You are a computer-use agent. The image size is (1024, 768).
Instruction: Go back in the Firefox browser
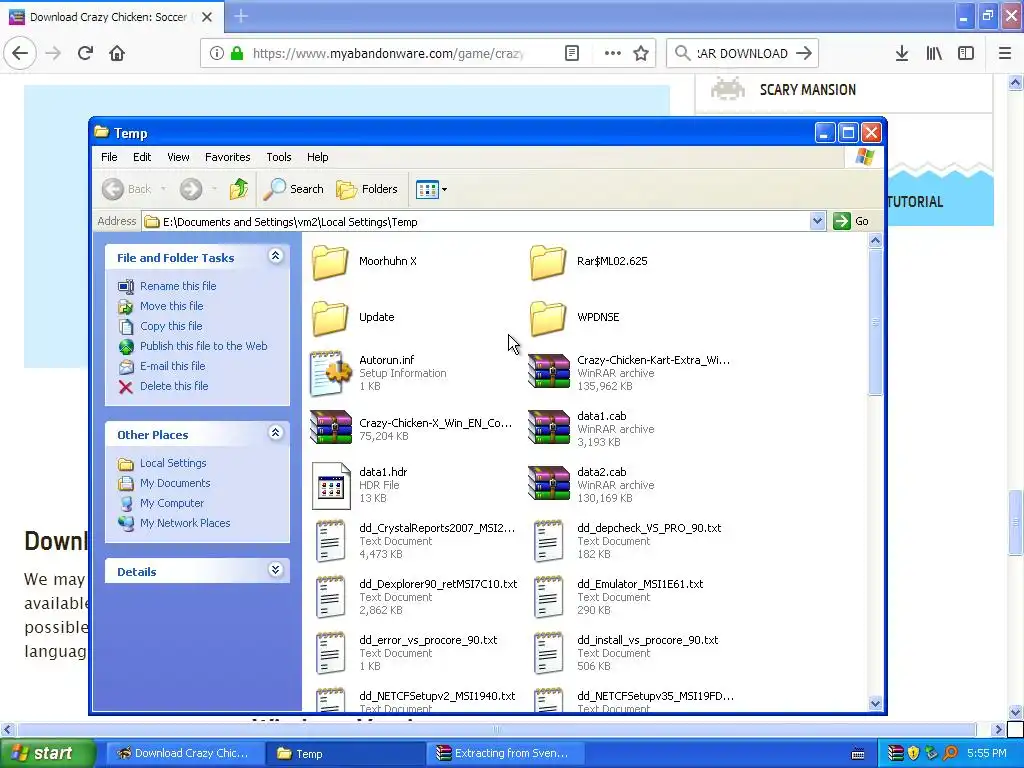pos(20,53)
